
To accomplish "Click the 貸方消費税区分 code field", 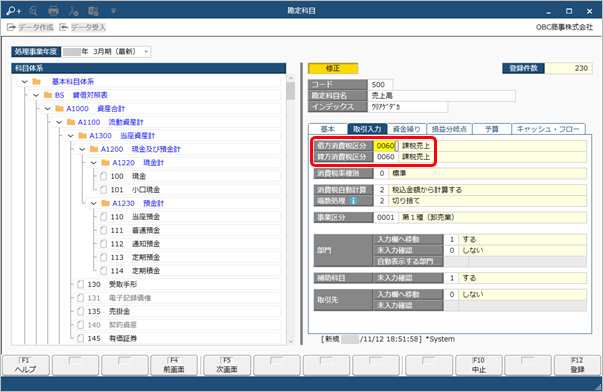I will point(386,157).
